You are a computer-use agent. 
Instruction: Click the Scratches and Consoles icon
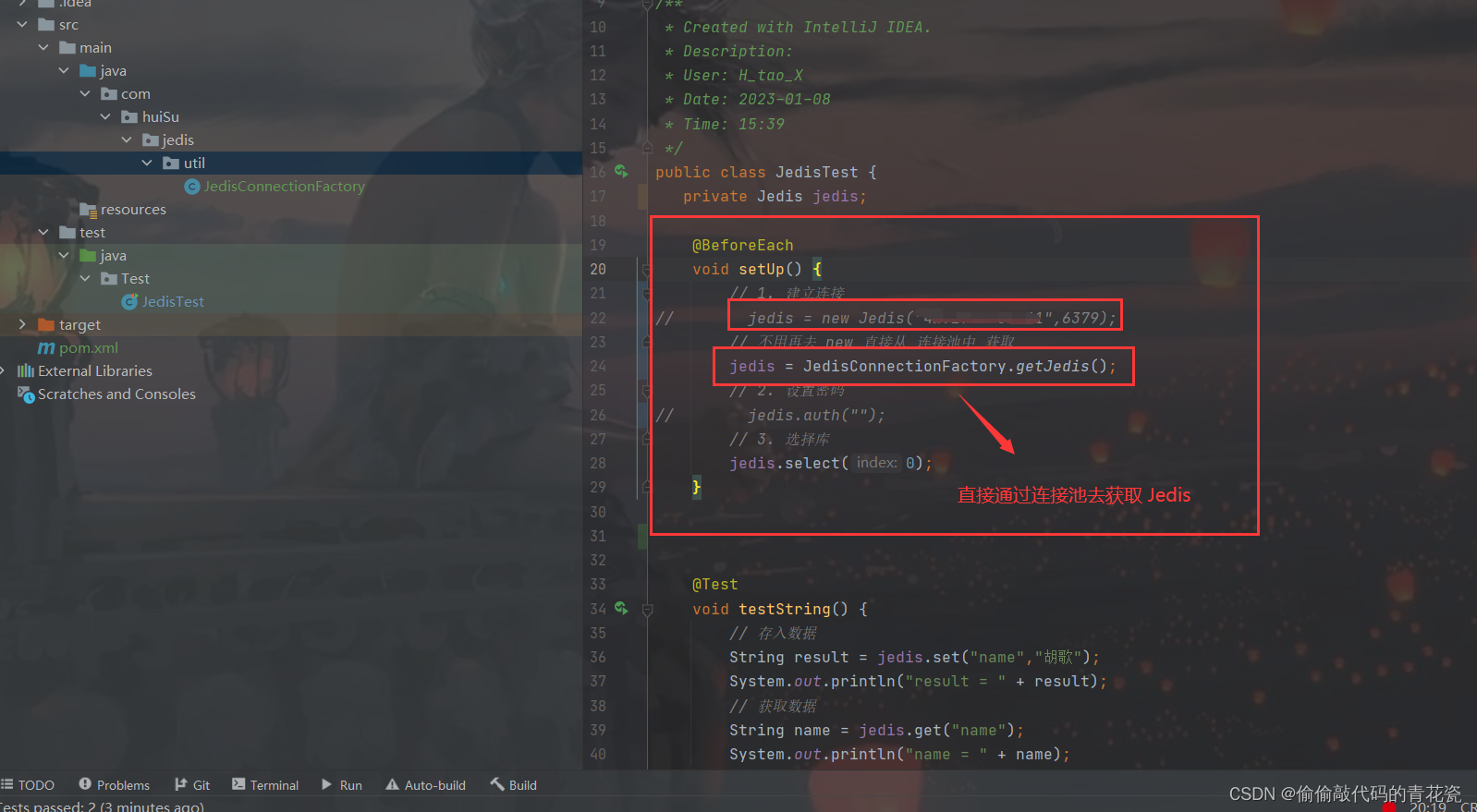[x=26, y=394]
